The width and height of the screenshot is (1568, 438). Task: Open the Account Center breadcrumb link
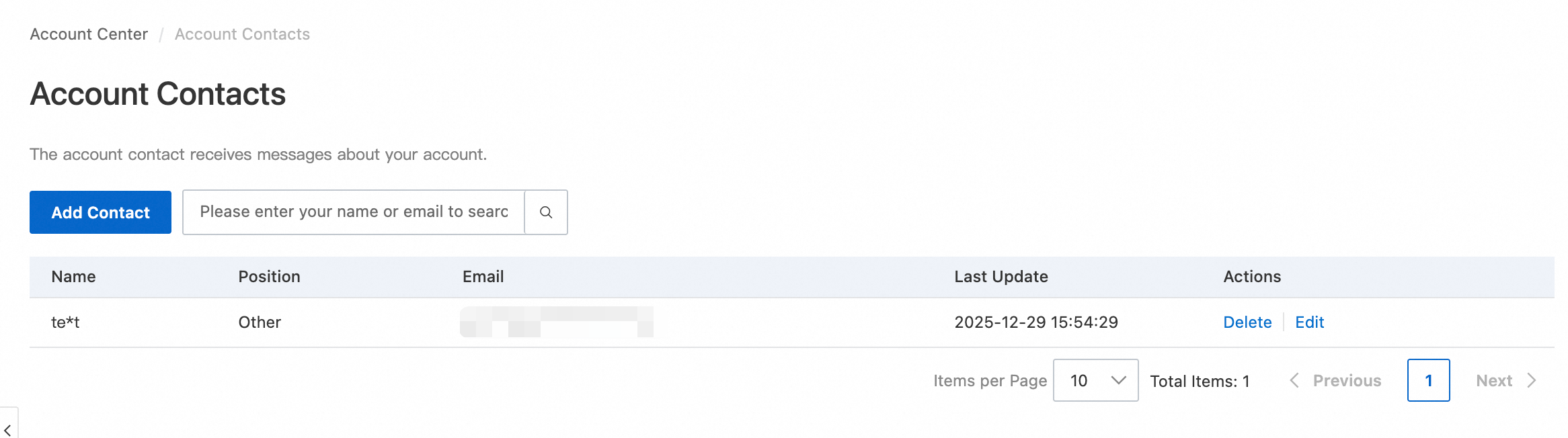89,34
